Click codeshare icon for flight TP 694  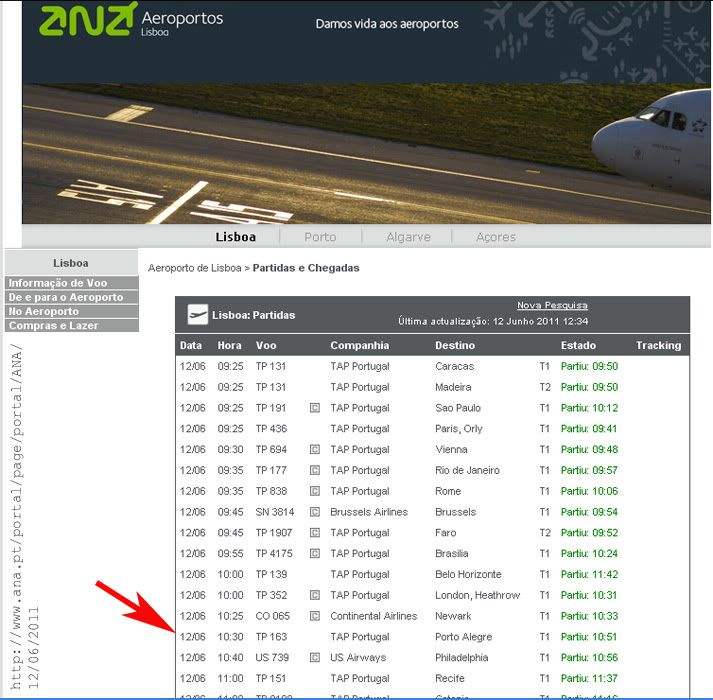pos(315,449)
